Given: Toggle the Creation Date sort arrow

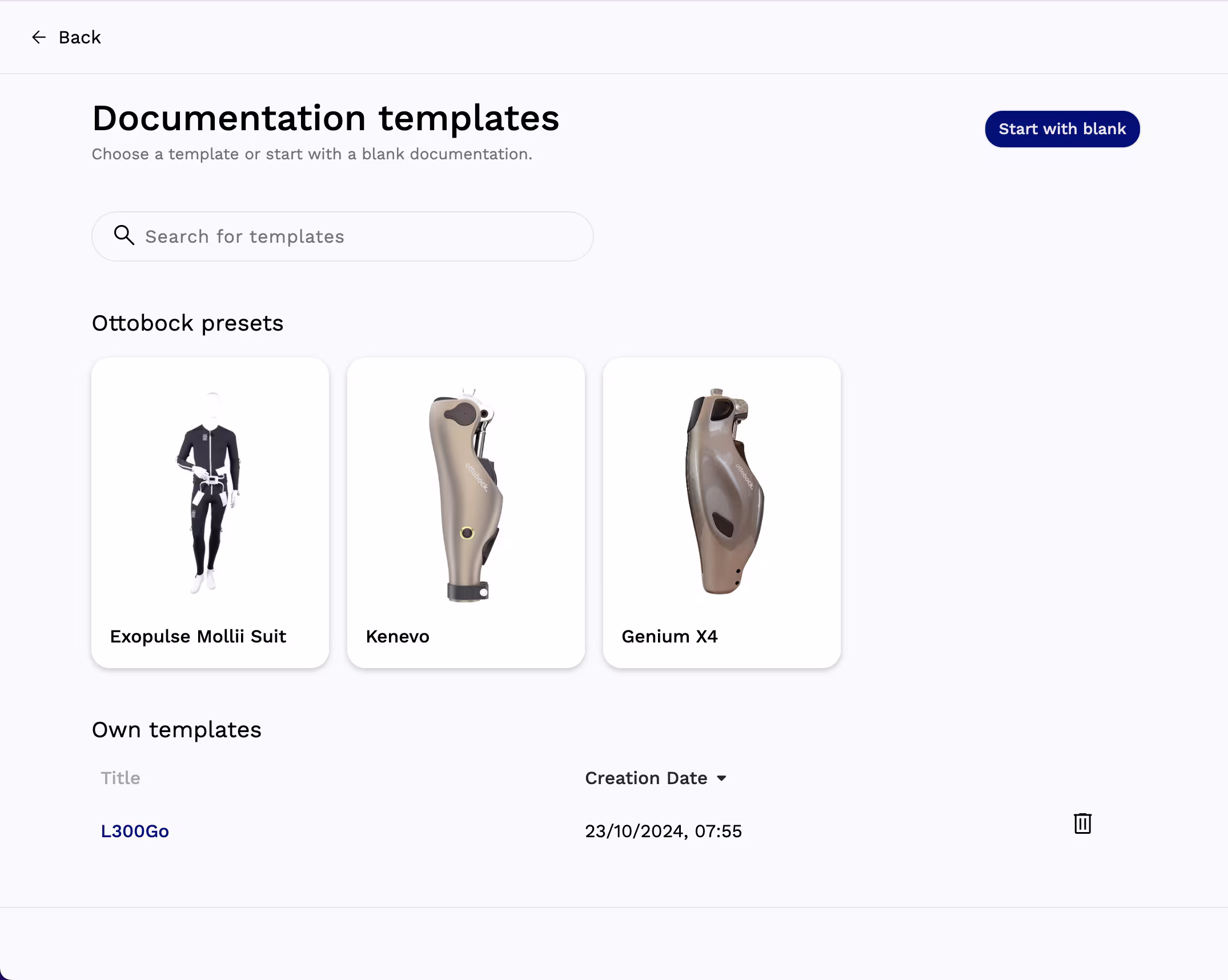Looking at the screenshot, I should (x=721, y=778).
